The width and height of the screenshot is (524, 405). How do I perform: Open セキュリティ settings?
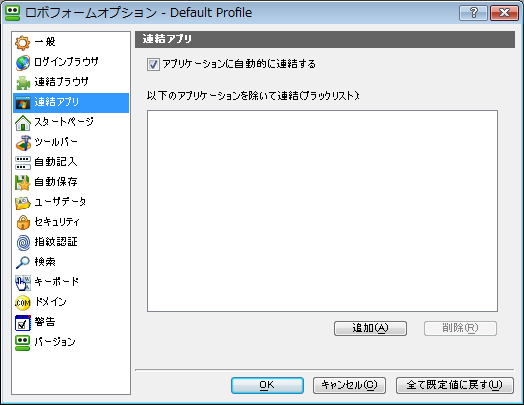[57, 222]
